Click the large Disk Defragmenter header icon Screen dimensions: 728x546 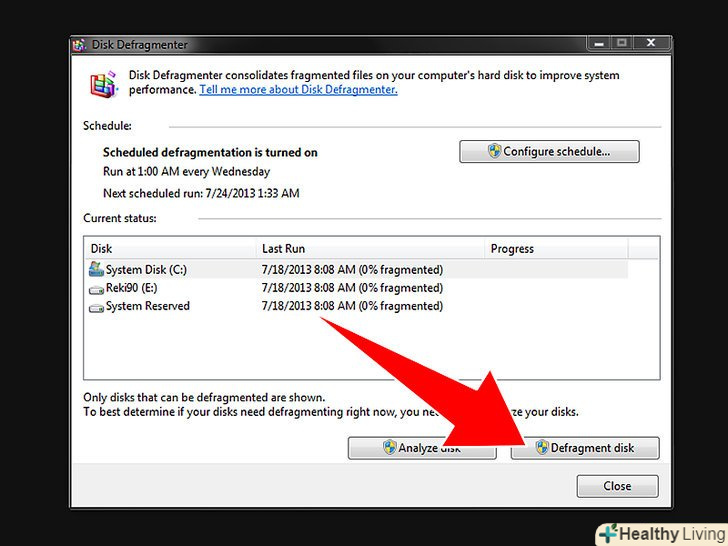point(104,84)
